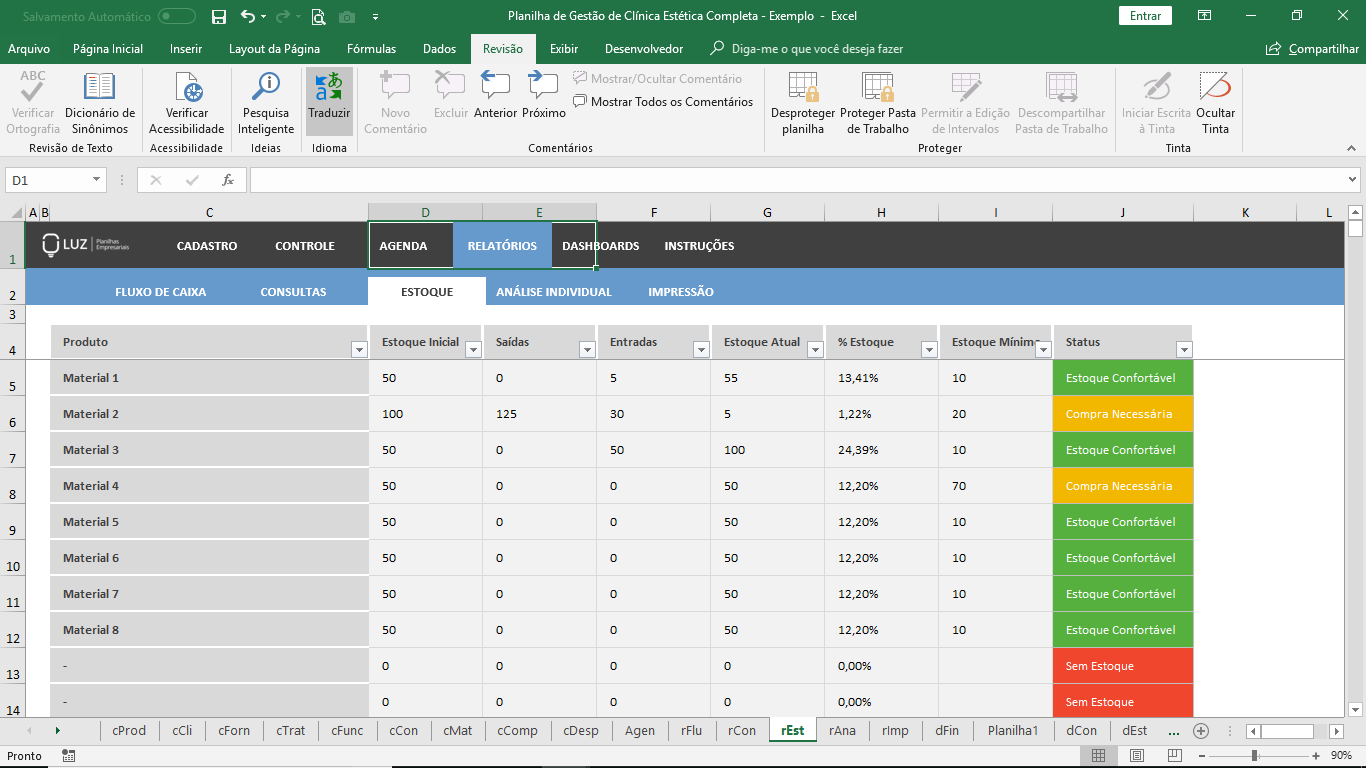Open FLUXO DE CAIXA report link
Viewport: 1366px width, 768px height.
(x=161, y=292)
